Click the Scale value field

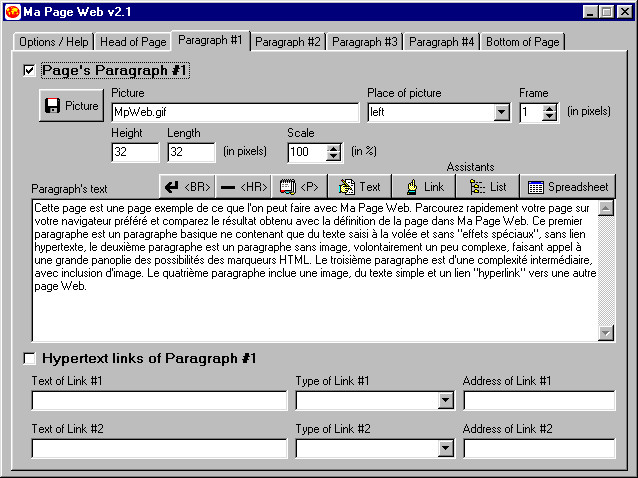point(307,153)
